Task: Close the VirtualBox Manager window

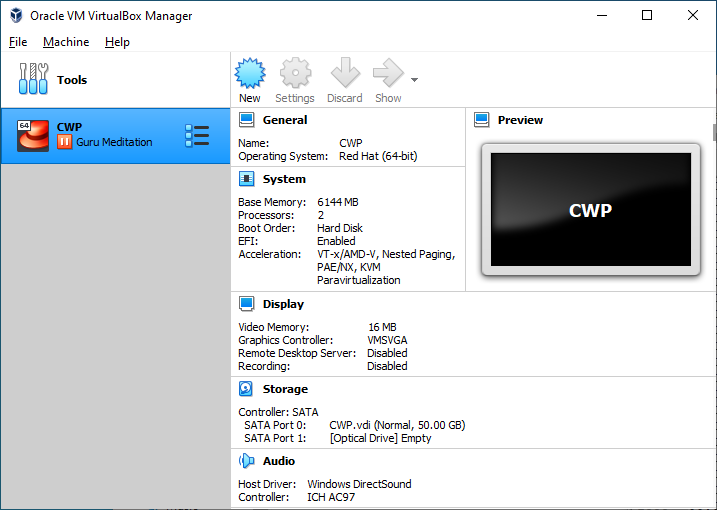Action: coord(693,15)
